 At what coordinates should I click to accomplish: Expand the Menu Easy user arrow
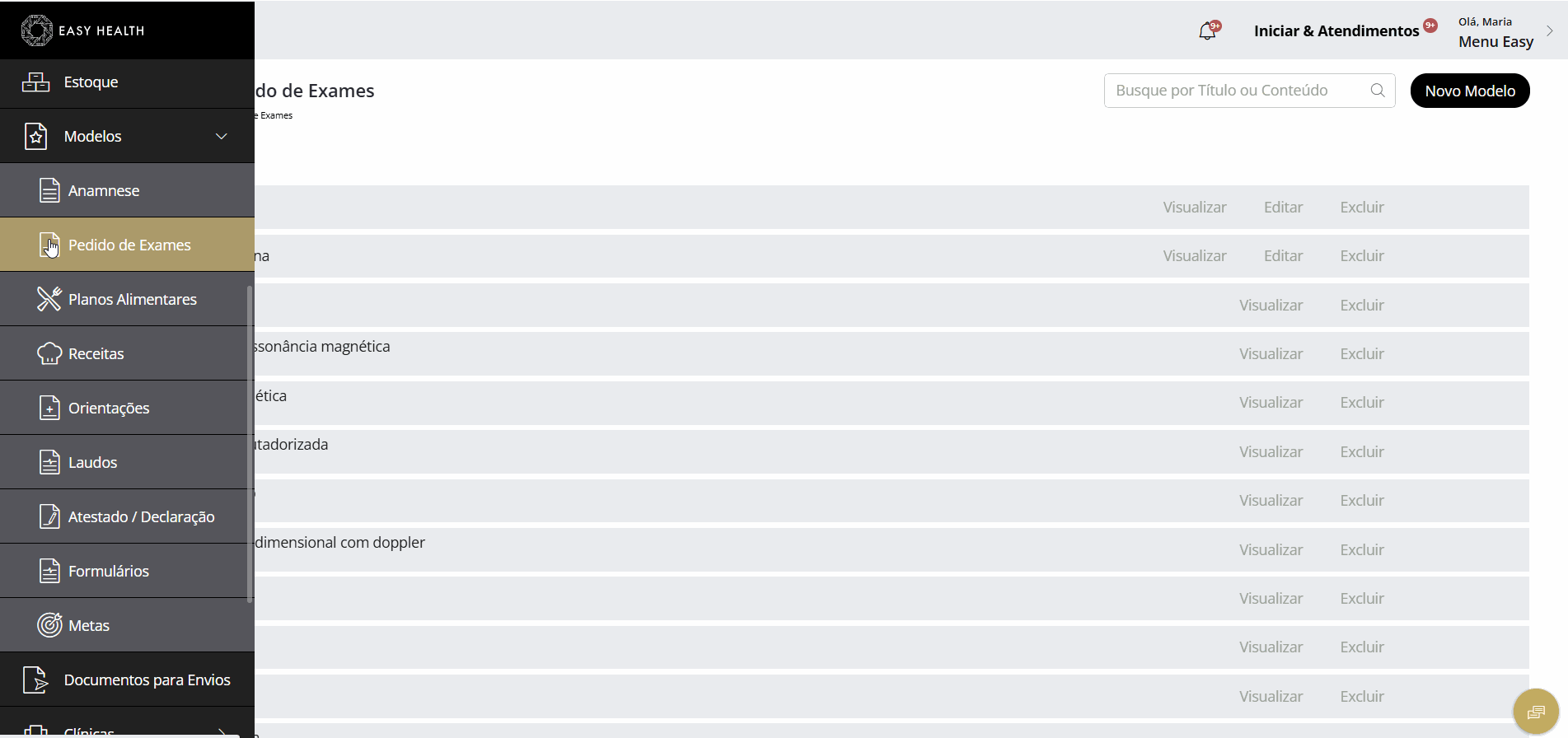coord(1550,31)
